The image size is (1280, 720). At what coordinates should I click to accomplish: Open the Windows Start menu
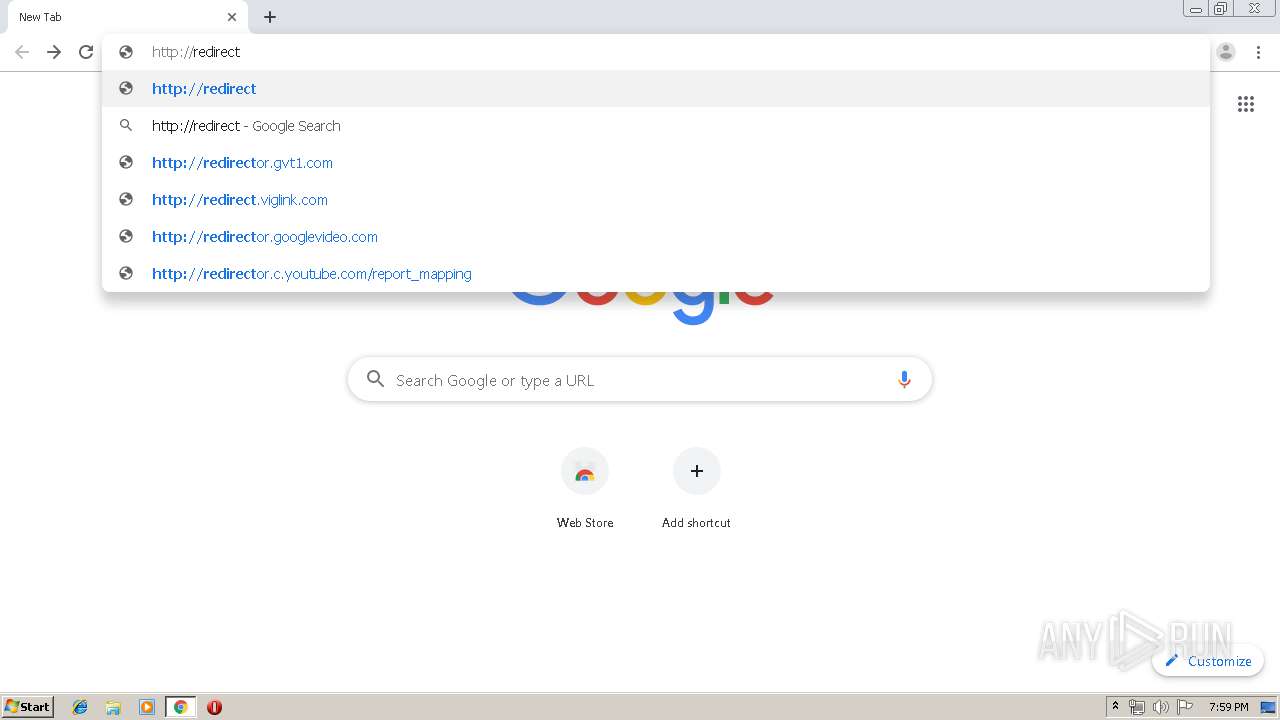(28, 707)
